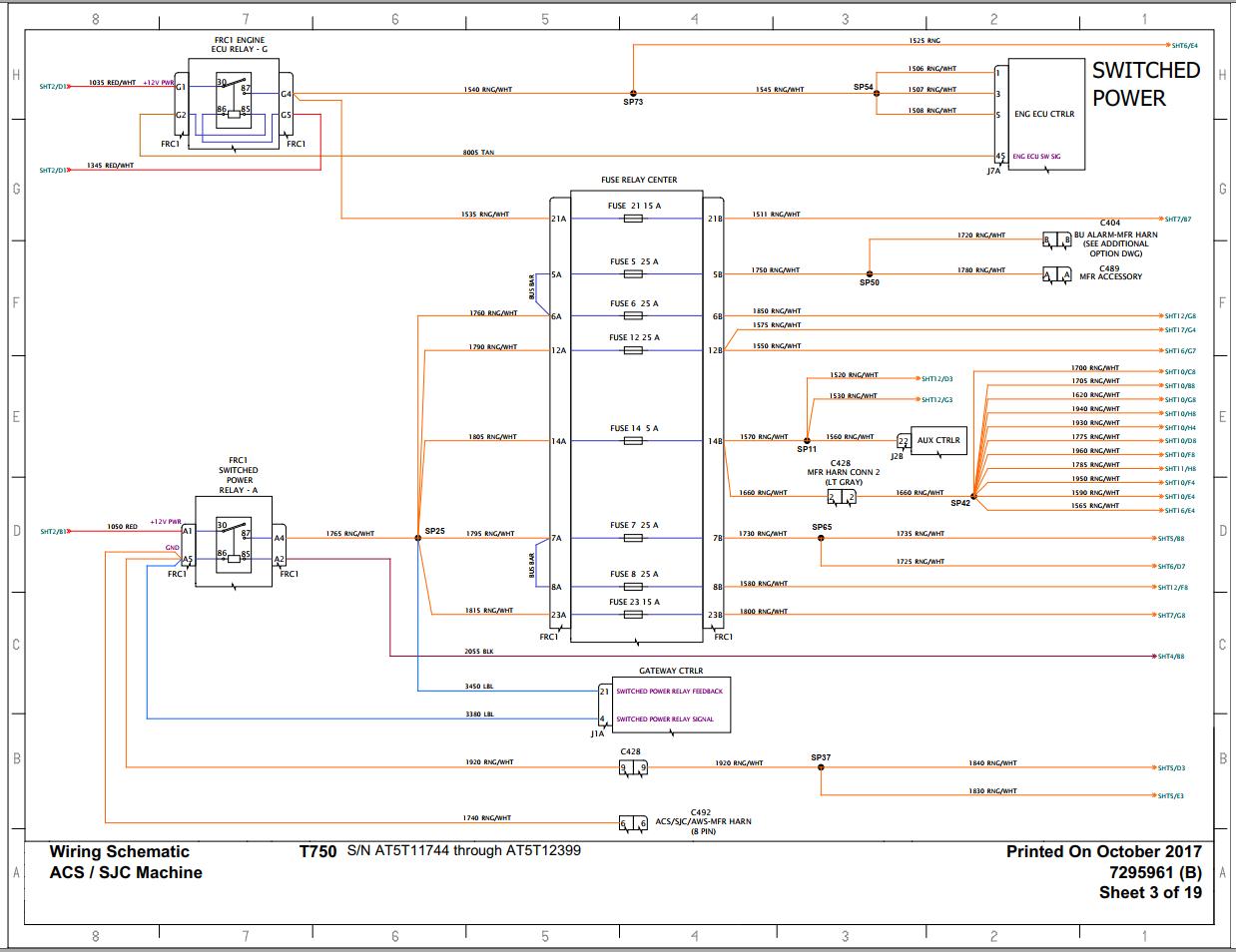The image size is (1236, 952).
Task: Click SWITCHED POWER RELAY FEEDBACK pin text
Action: [669, 691]
